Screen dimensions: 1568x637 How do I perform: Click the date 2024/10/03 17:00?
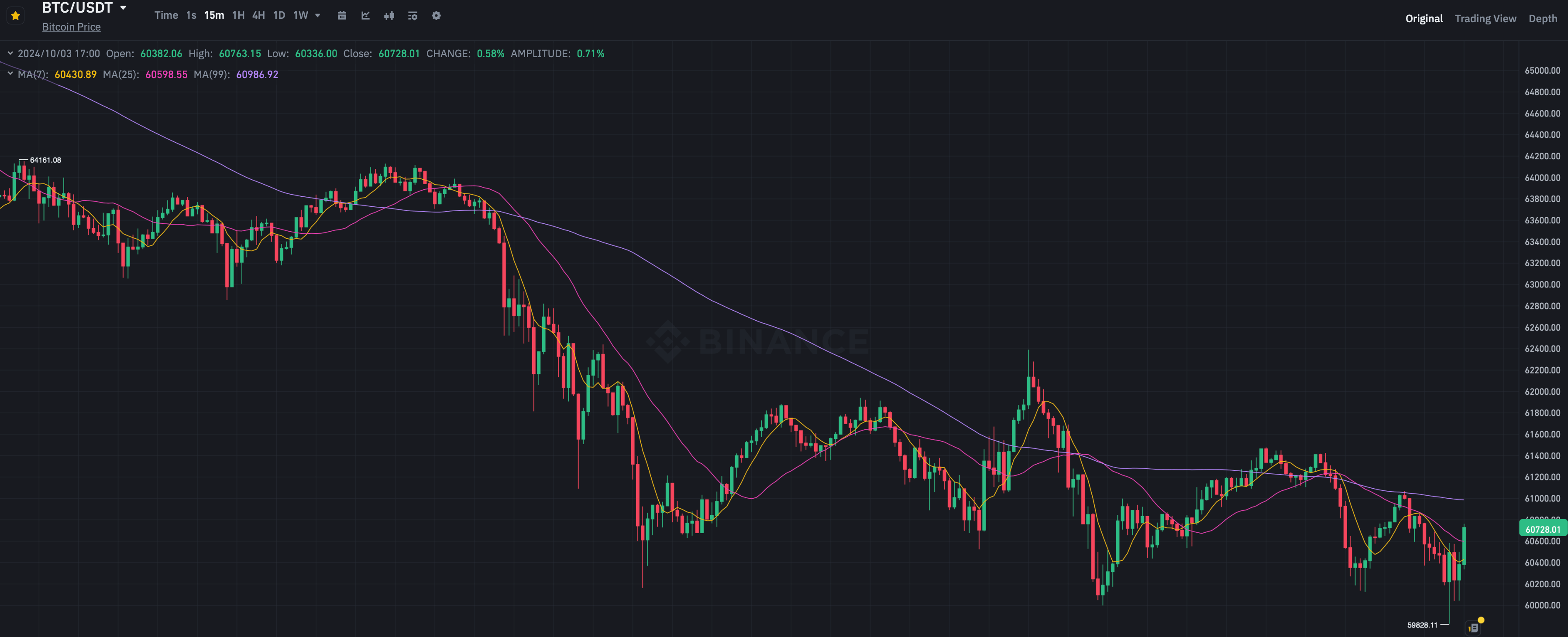tap(58, 54)
